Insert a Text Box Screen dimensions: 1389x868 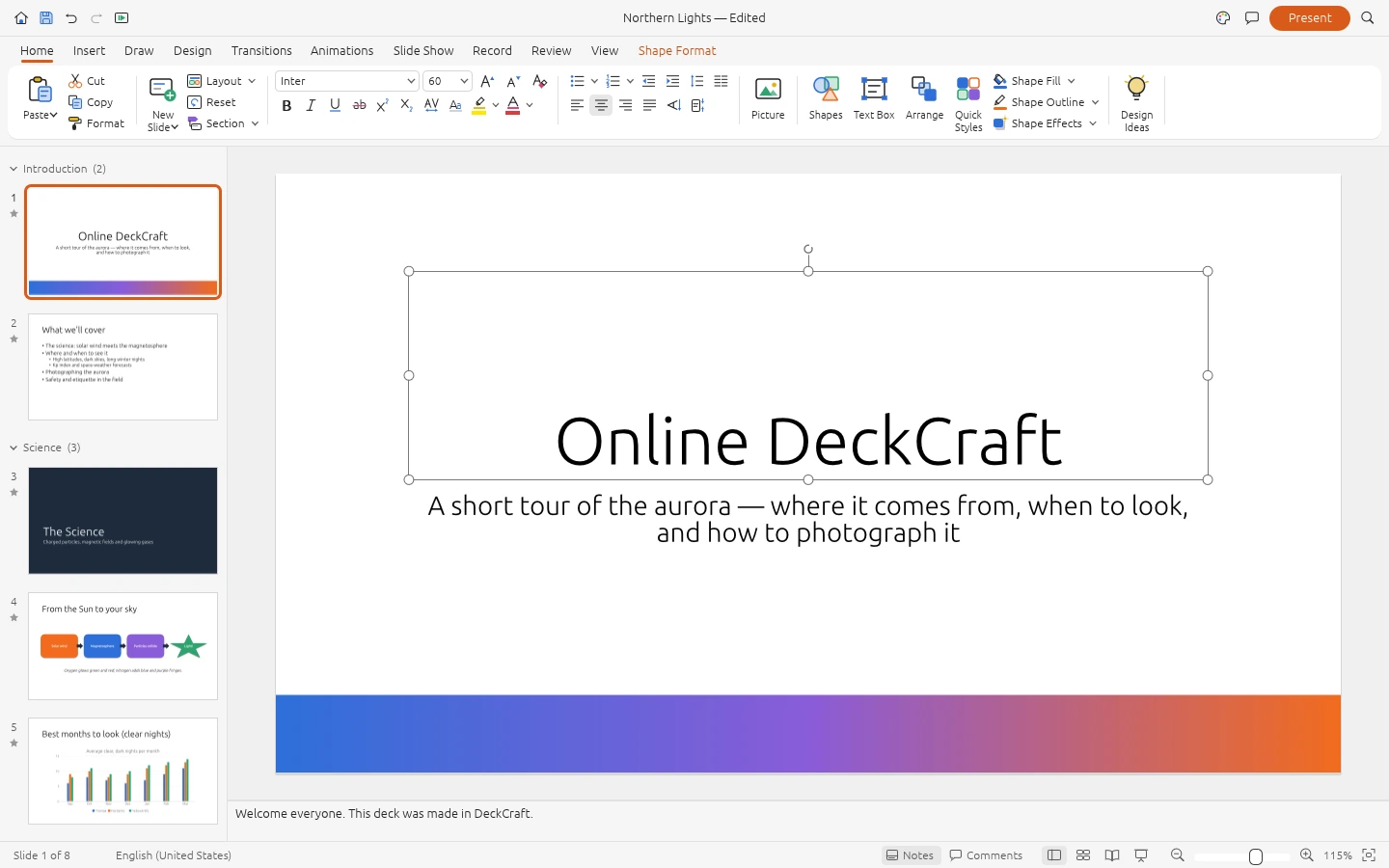874,98
